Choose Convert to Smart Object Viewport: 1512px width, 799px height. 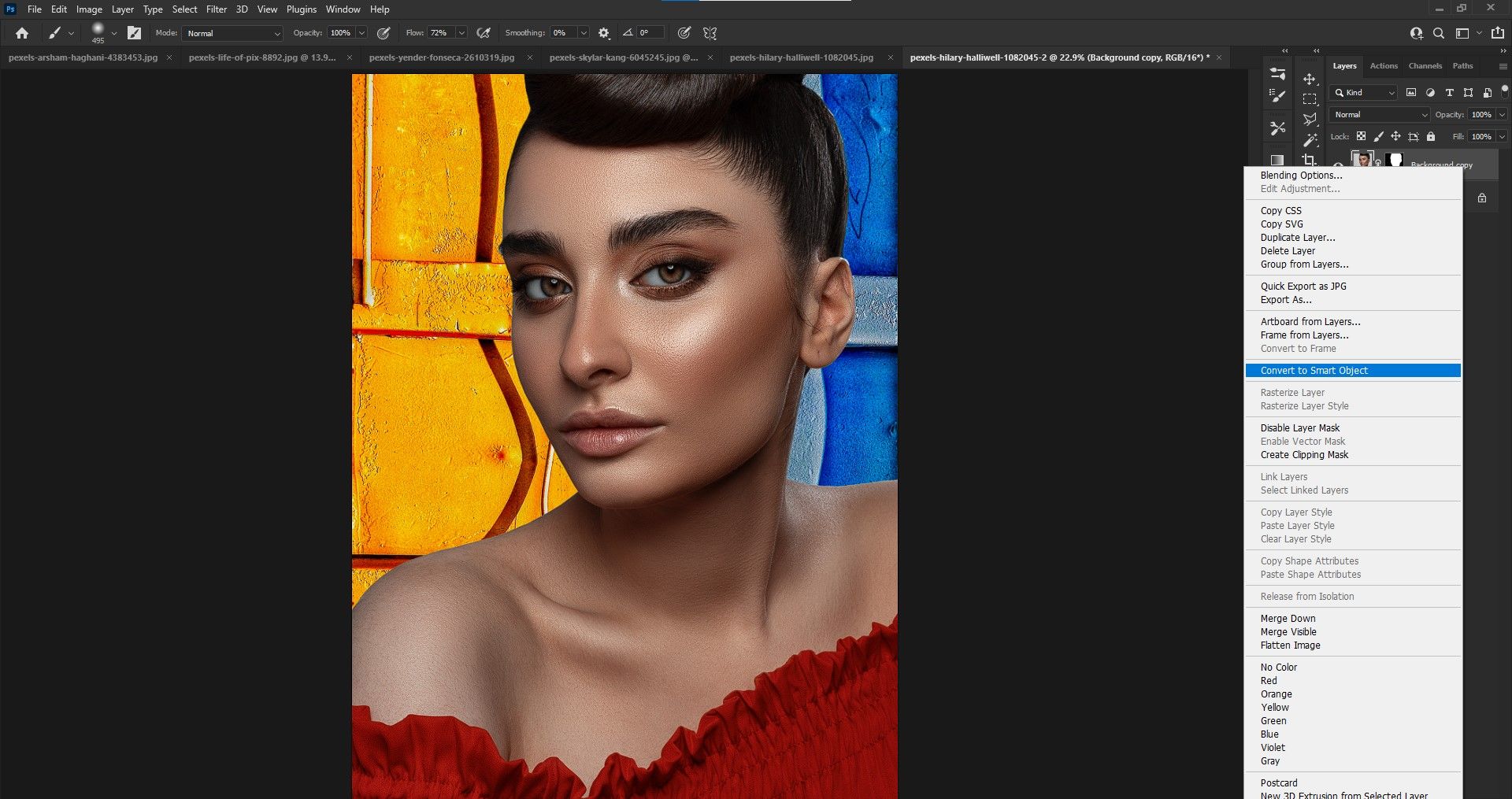(x=1314, y=371)
